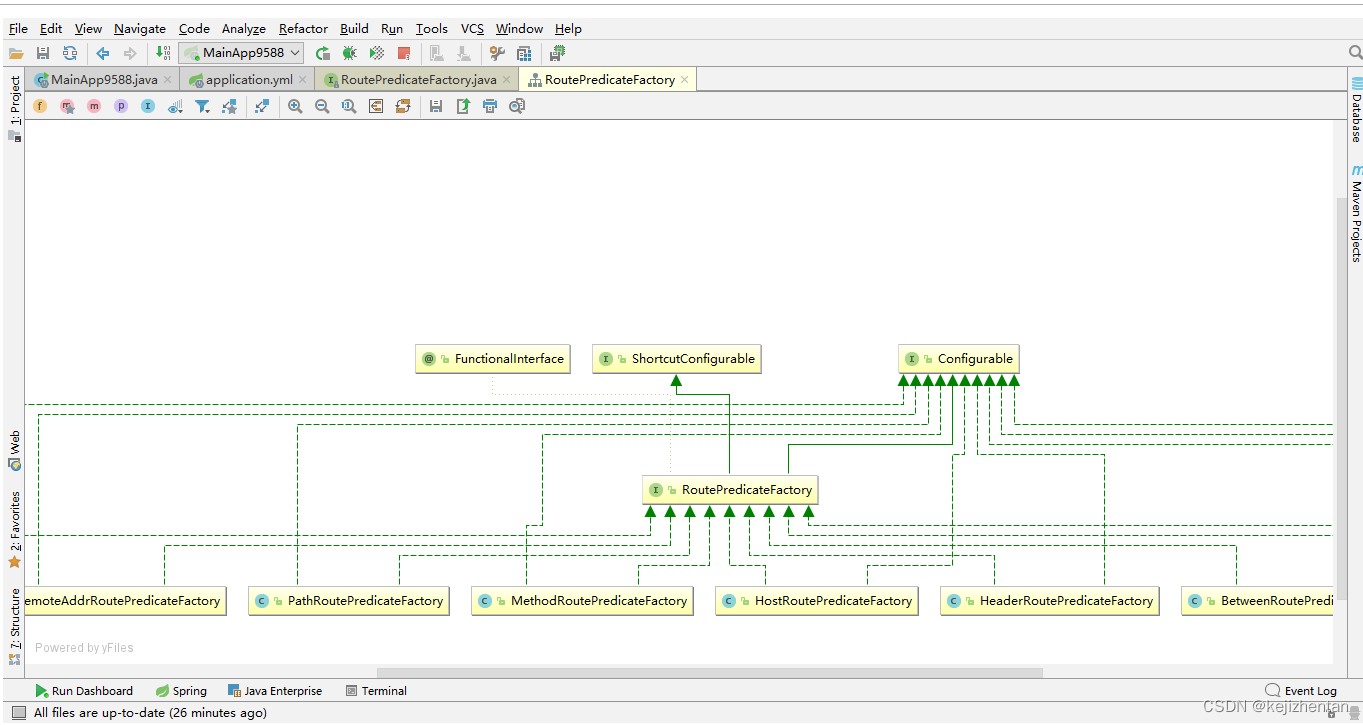Close the RoutePredicateFactory diagram tab

[x=685, y=80]
